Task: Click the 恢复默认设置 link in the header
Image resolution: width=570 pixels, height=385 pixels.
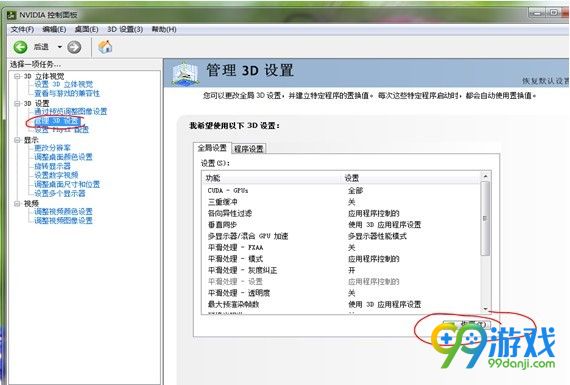Action: point(546,81)
